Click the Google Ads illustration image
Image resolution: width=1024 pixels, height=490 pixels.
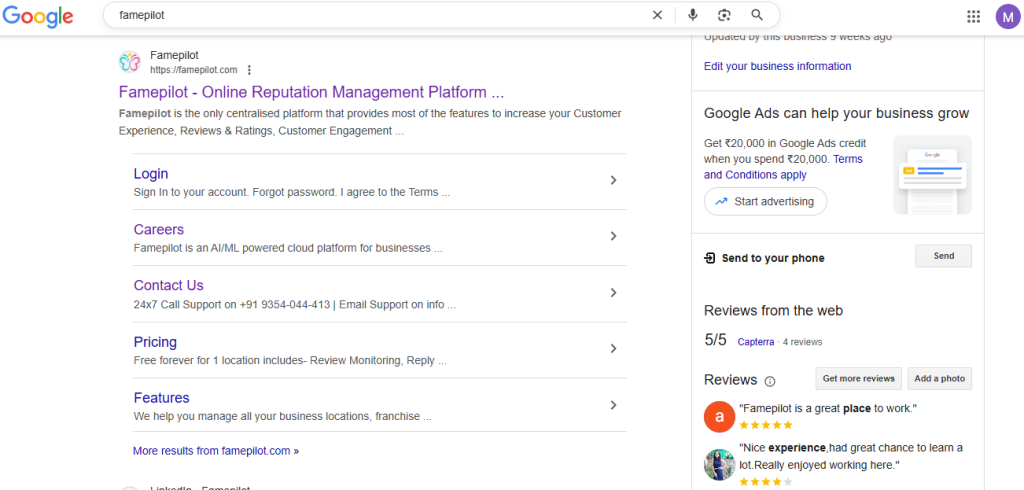pos(933,174)
